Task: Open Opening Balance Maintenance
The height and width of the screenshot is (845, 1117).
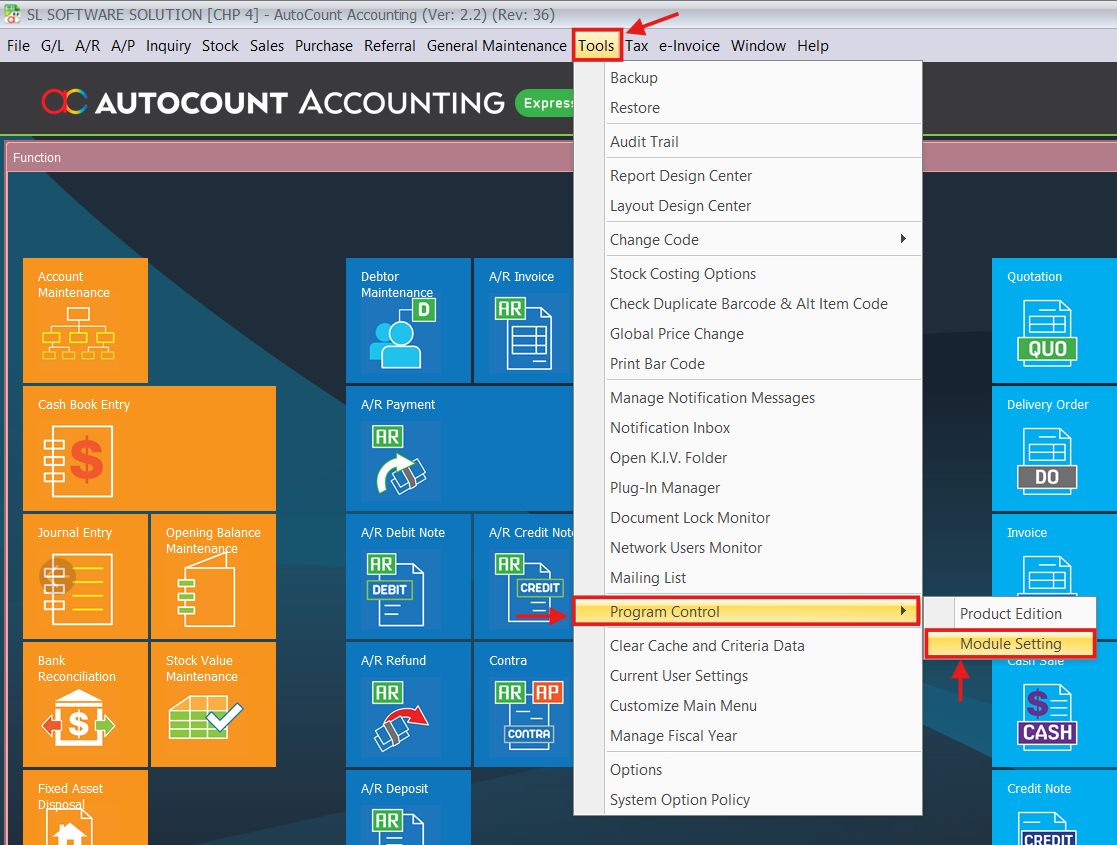Action: pos(213,577)
